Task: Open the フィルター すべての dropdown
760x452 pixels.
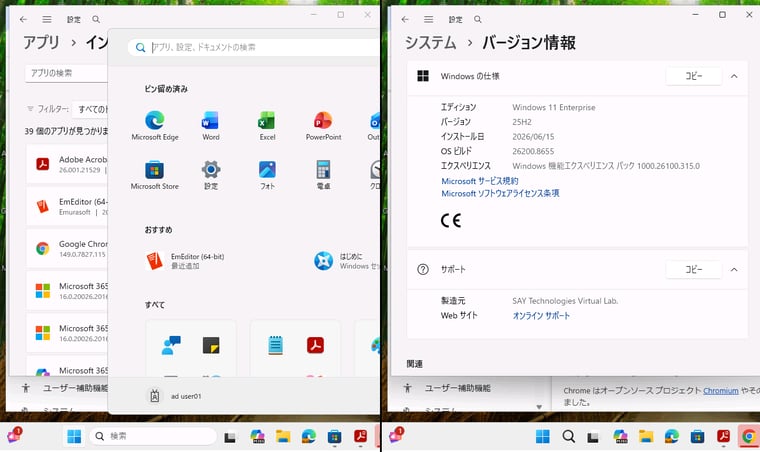Action: click(91, 109)
